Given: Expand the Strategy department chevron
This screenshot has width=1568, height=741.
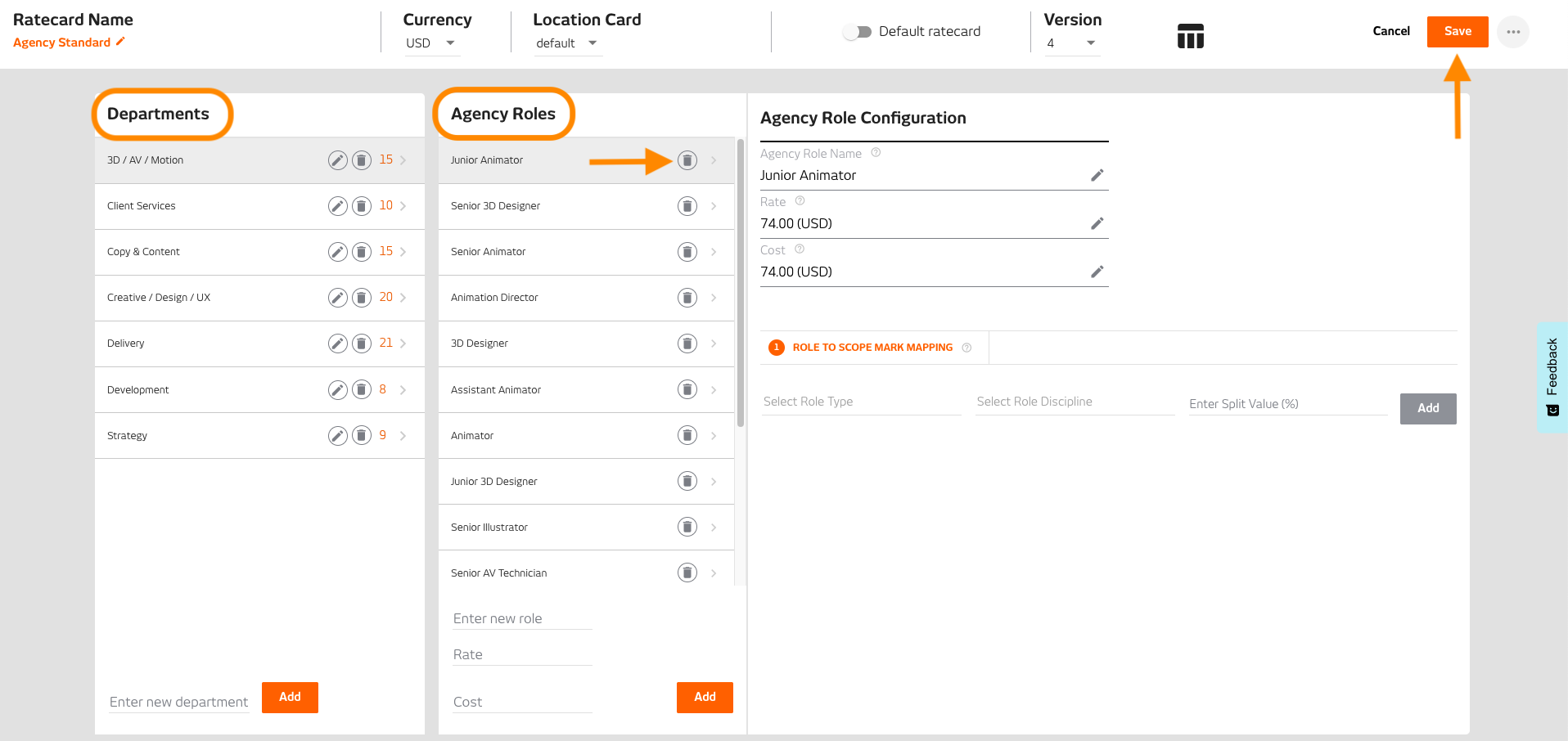Looking at the screenshot, I should coord(403,436).
